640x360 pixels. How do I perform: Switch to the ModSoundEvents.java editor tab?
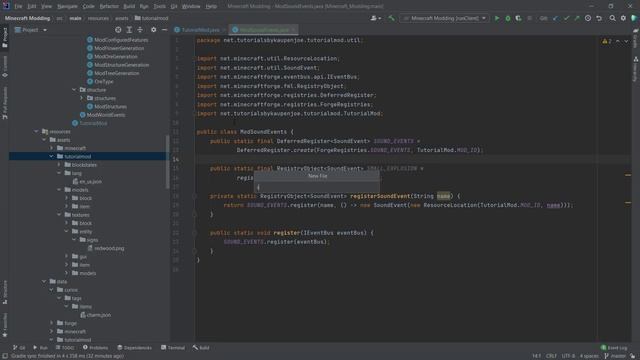coord(263,30)
